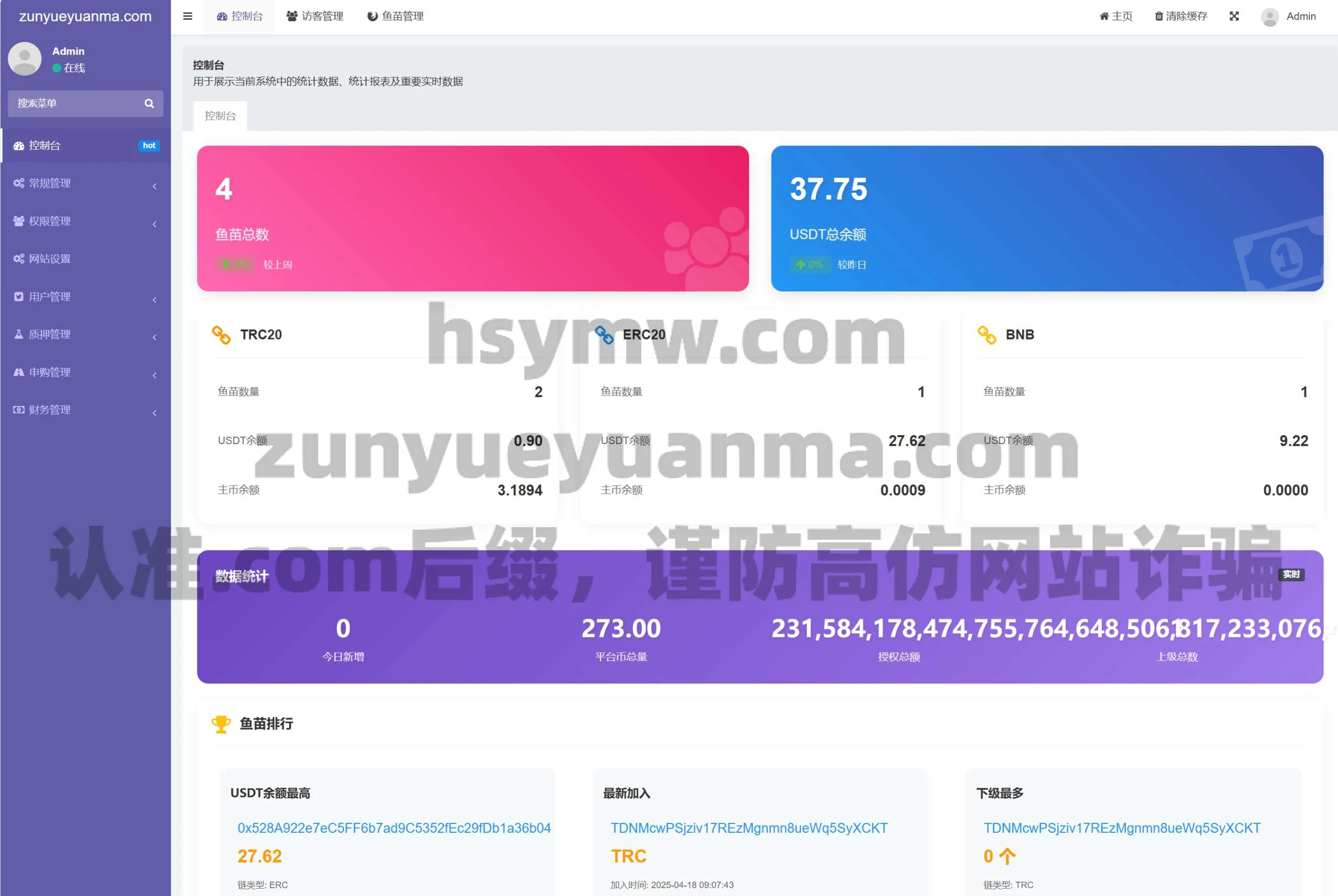Screen dimensions: 1338x896
Task: Toggle the hamburger sidebar menu icon
Action: (188, 16)
